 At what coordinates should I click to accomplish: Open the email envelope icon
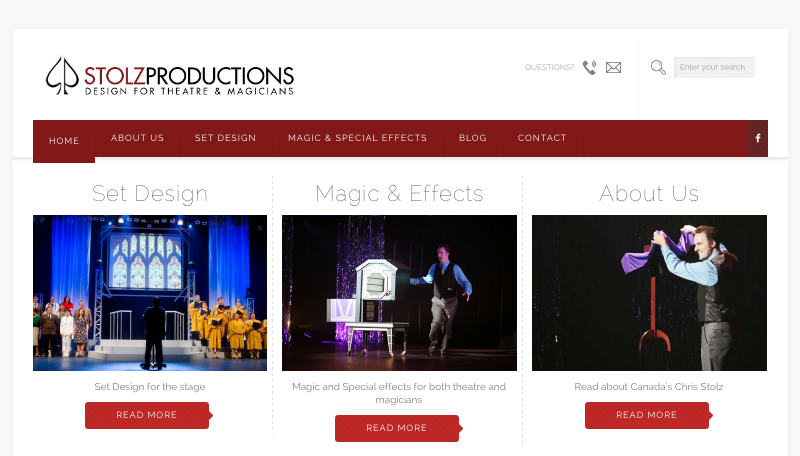[x=613, y=67]
